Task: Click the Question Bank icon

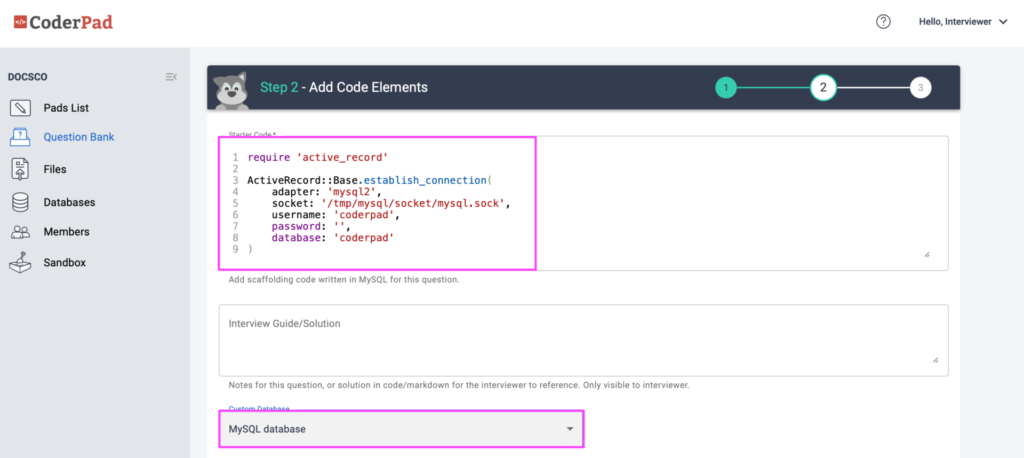Action: [x=21, y=137]
